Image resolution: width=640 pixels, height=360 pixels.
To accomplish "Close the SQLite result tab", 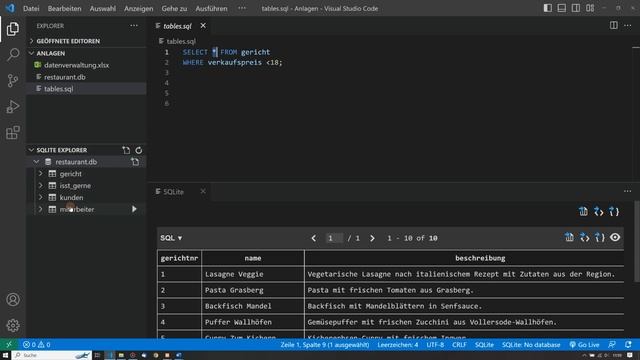I will tap(203, 191).
